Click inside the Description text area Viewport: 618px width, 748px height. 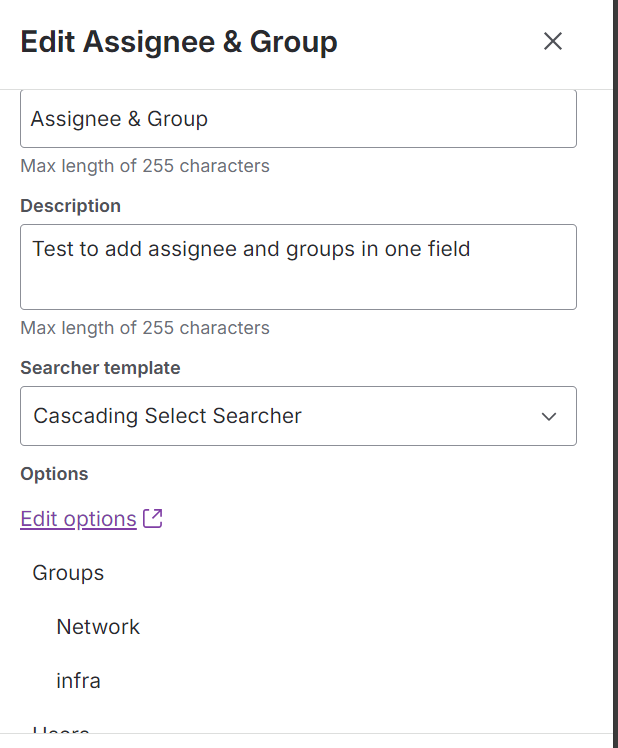pos(298,280)
